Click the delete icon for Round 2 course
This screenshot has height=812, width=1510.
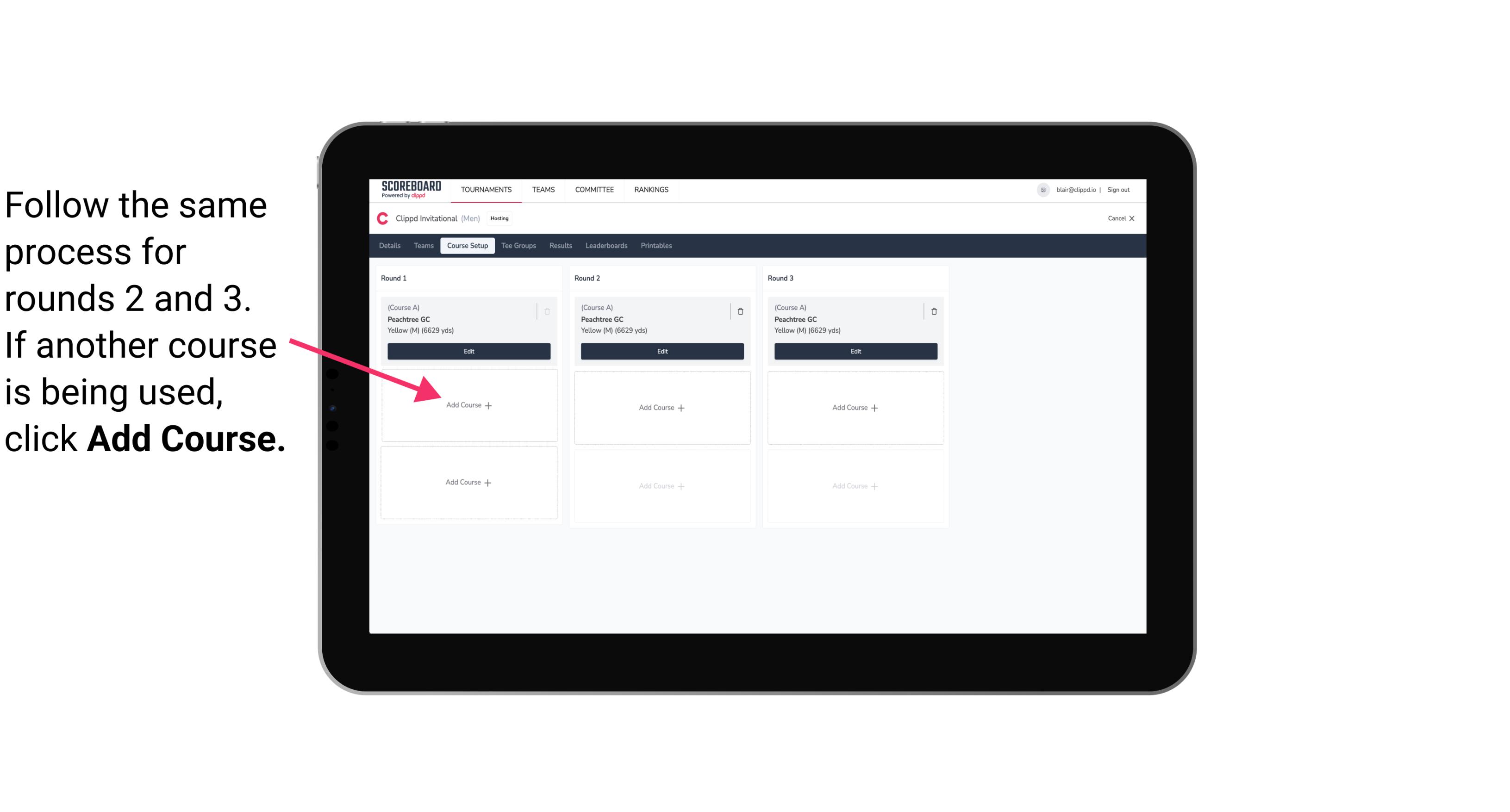740,310
